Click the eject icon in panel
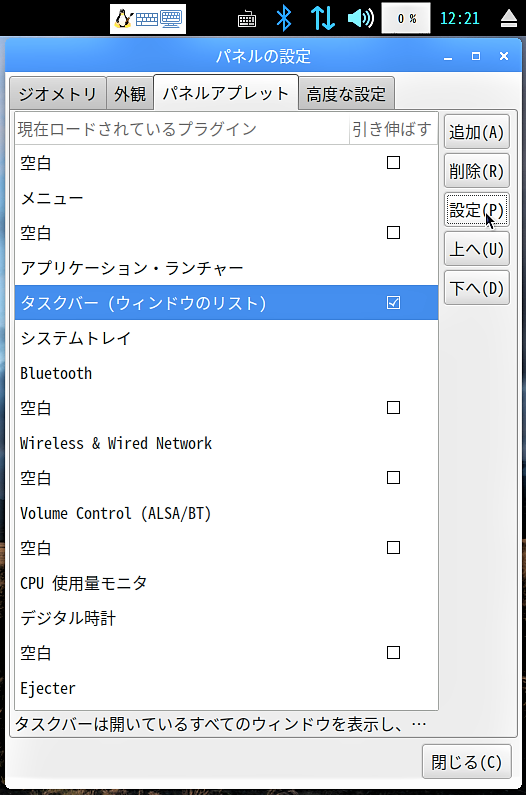 [x=509, y=19]
